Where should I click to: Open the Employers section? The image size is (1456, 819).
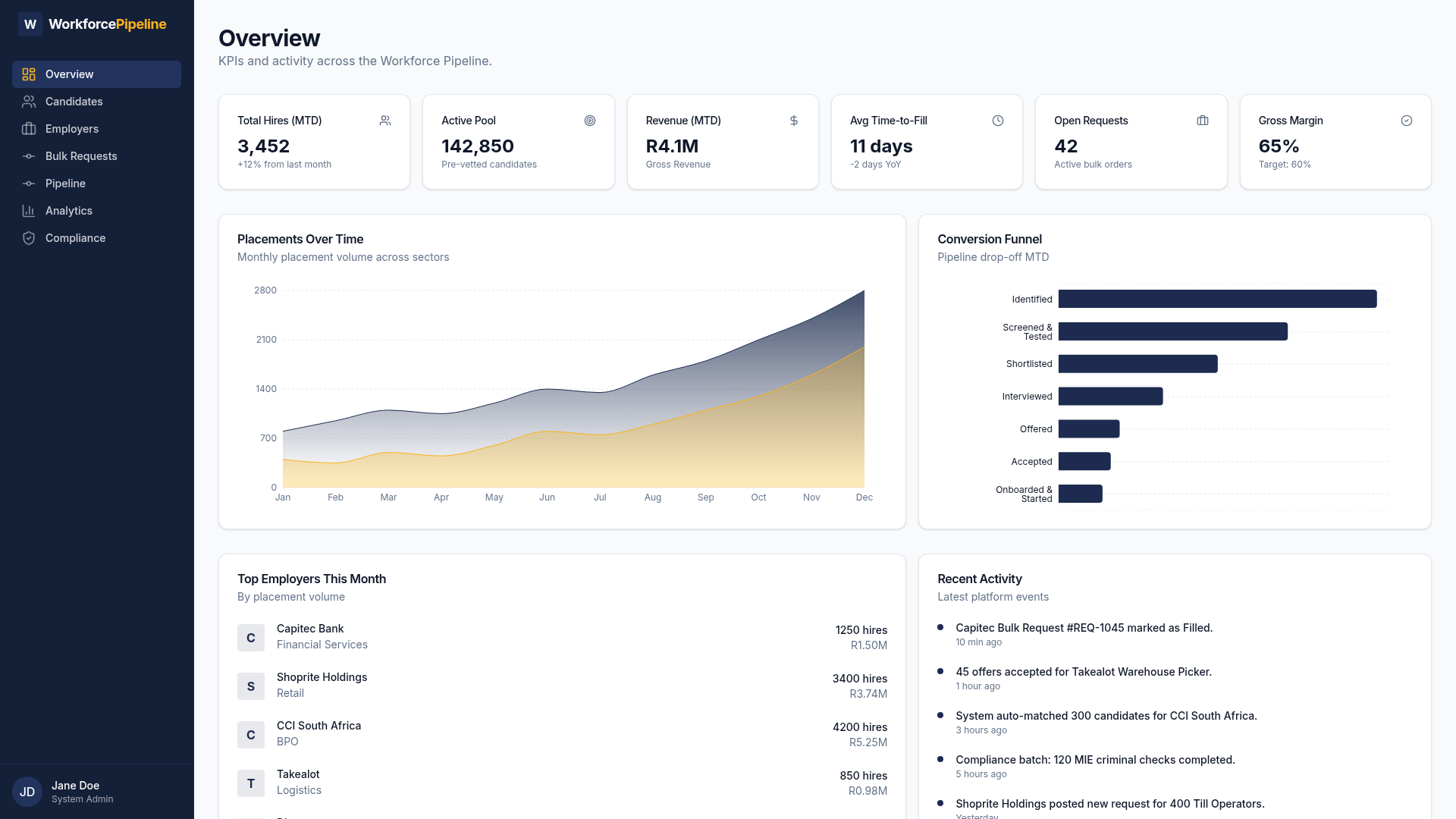click(x=96, y=129)
